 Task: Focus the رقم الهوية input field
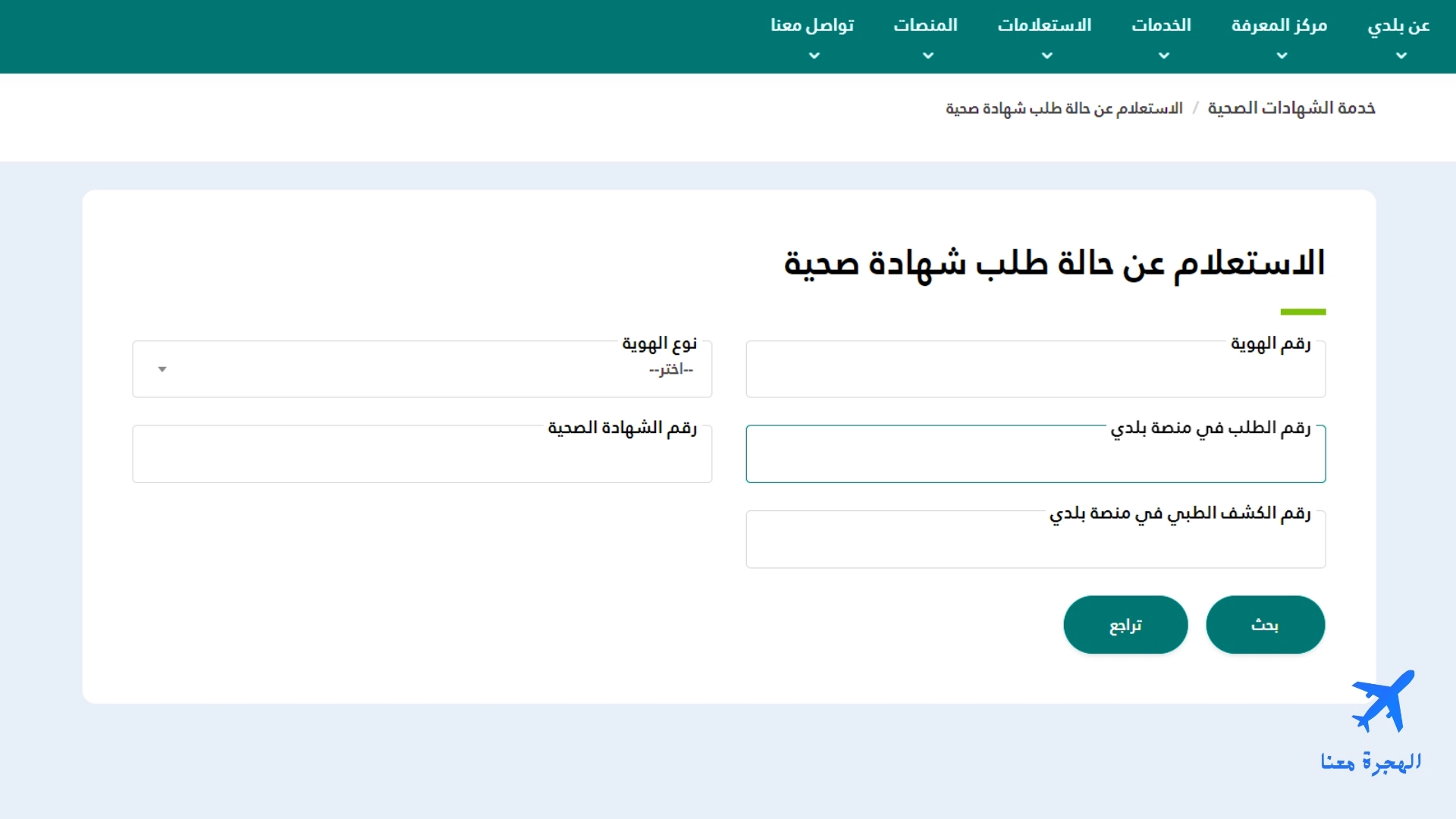coord(1036,369)
